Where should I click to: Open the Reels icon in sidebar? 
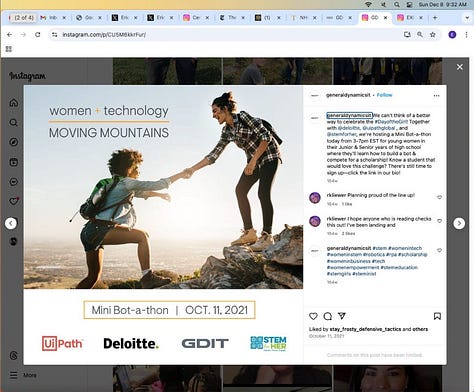(x=14, y=162)
